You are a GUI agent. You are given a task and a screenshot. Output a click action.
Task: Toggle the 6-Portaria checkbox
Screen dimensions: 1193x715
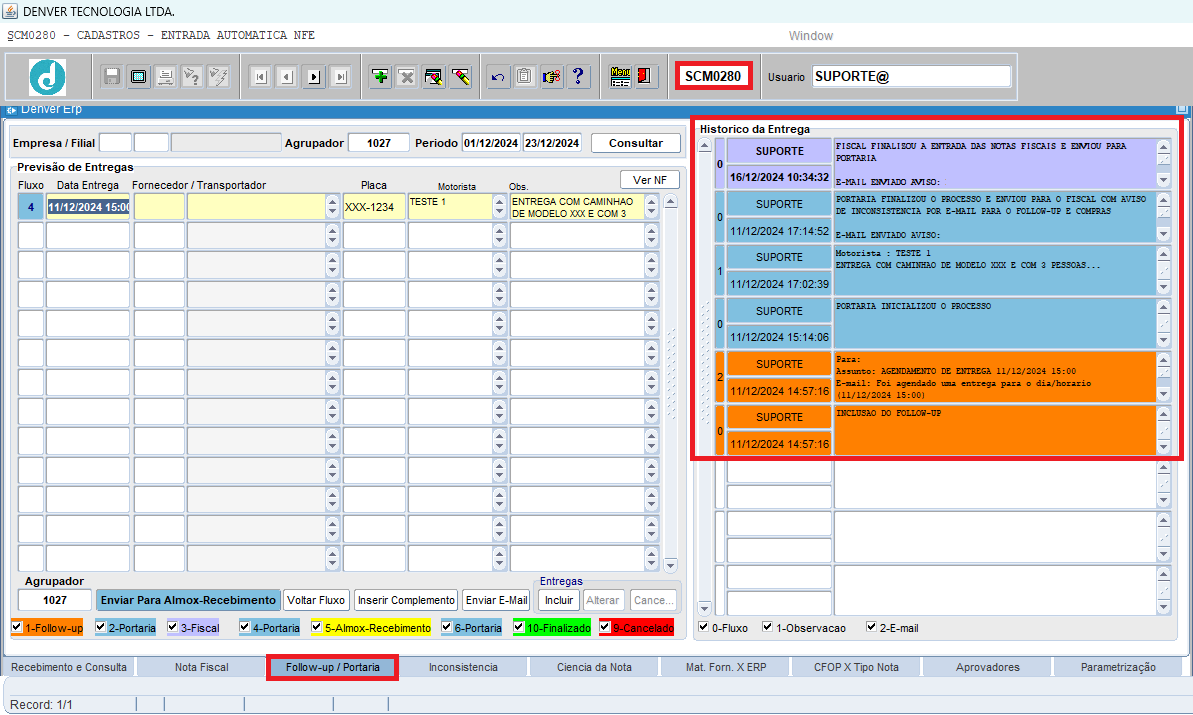point(447,627)
